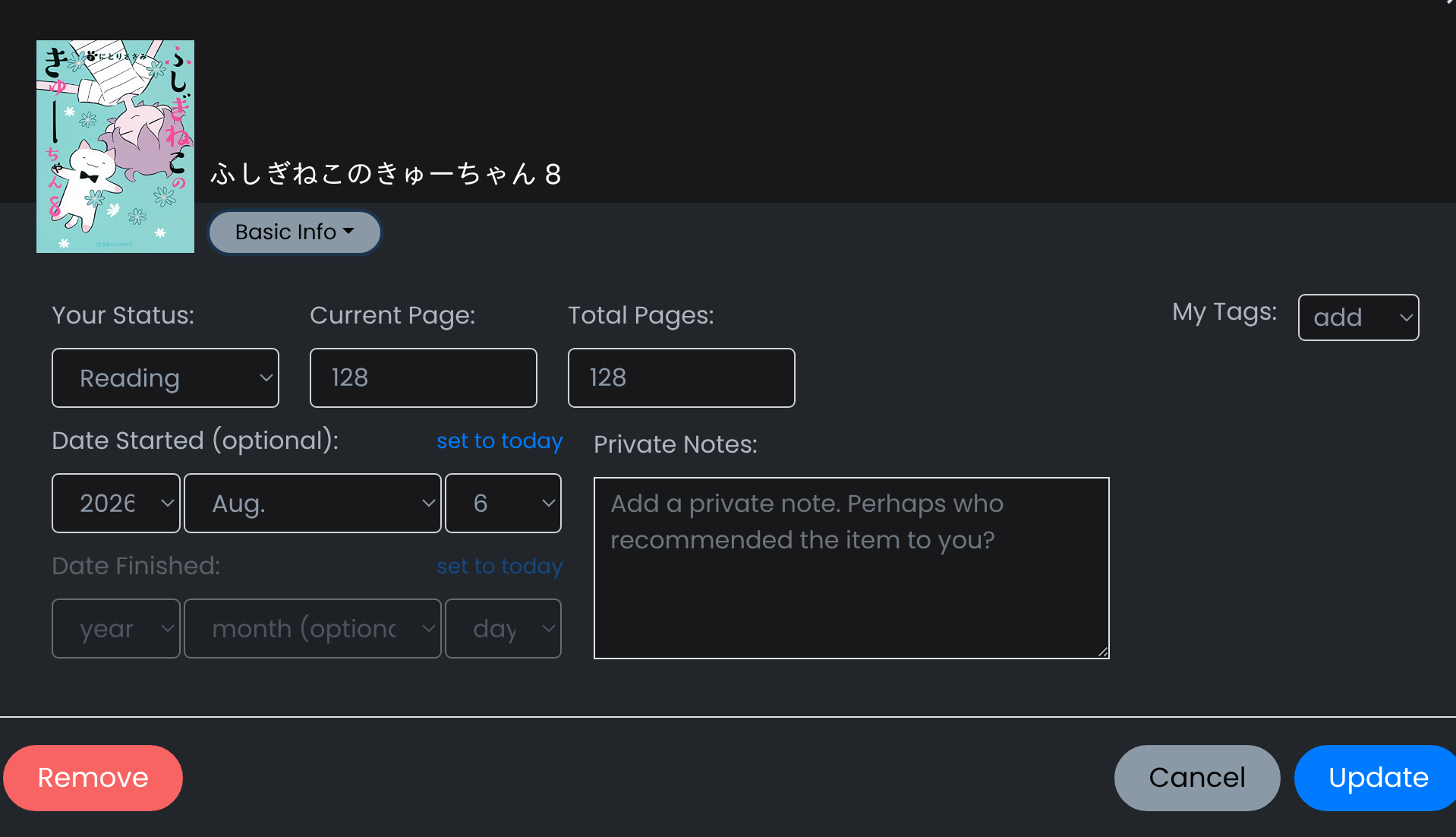Open the Date Finished year dropdown
1456x837 pixels.
(x=116, y=629)
